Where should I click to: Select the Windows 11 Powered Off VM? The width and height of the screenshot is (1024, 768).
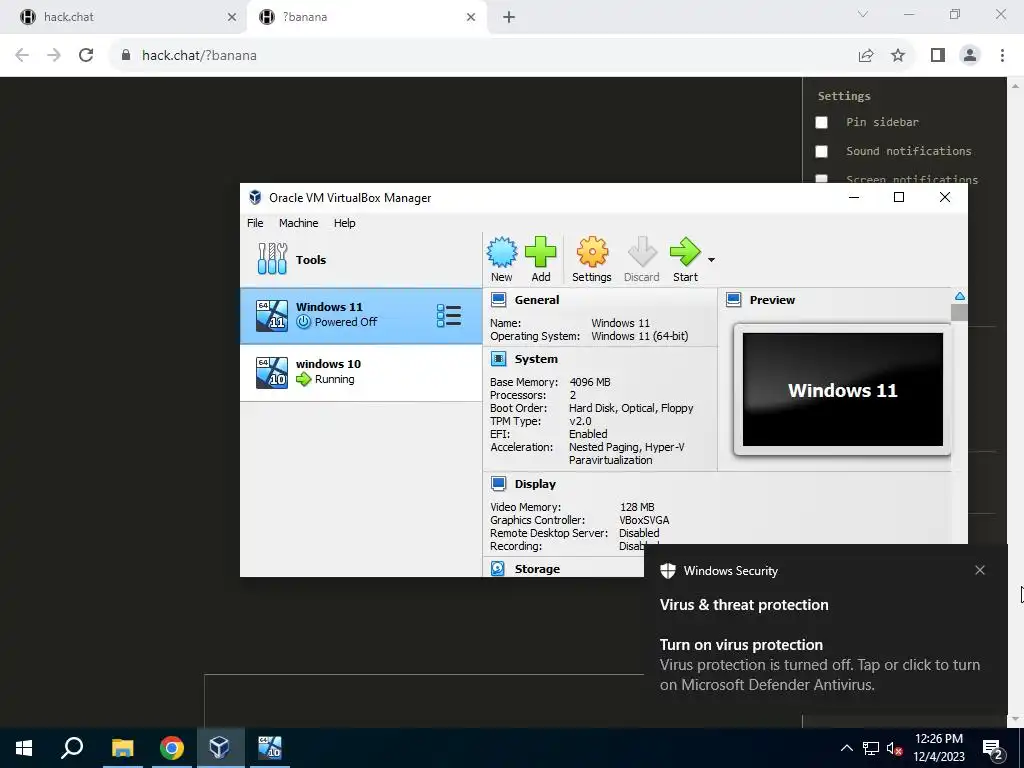tap(361, 315)
